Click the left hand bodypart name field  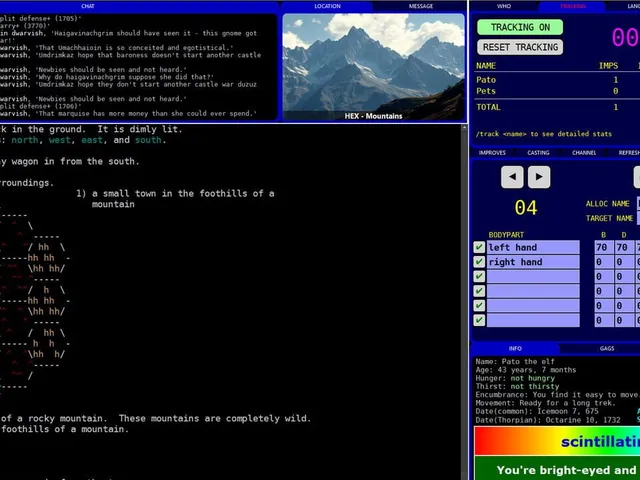[x=533, y=247]
